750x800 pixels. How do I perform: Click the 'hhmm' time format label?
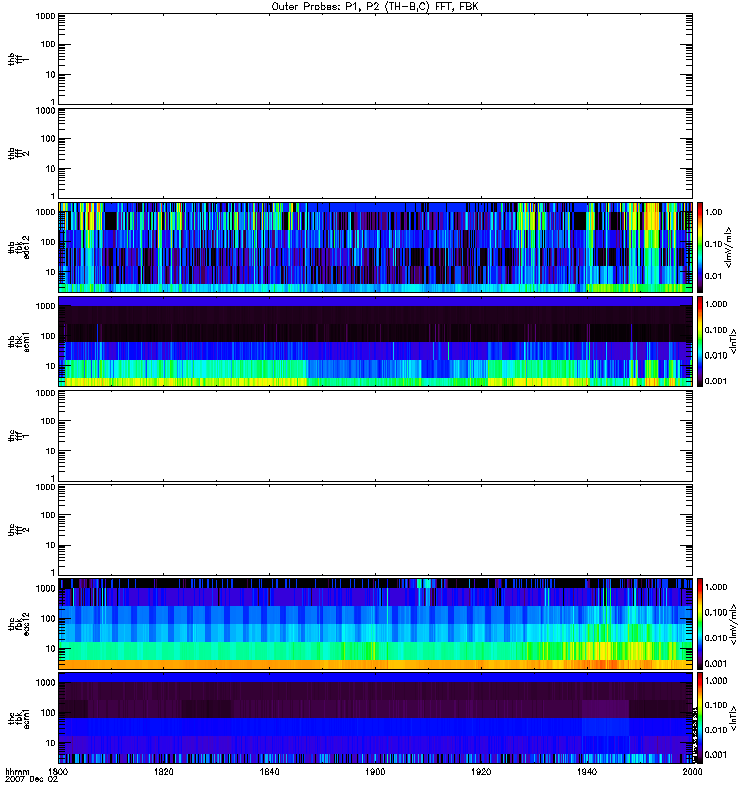tap(17, 773)
